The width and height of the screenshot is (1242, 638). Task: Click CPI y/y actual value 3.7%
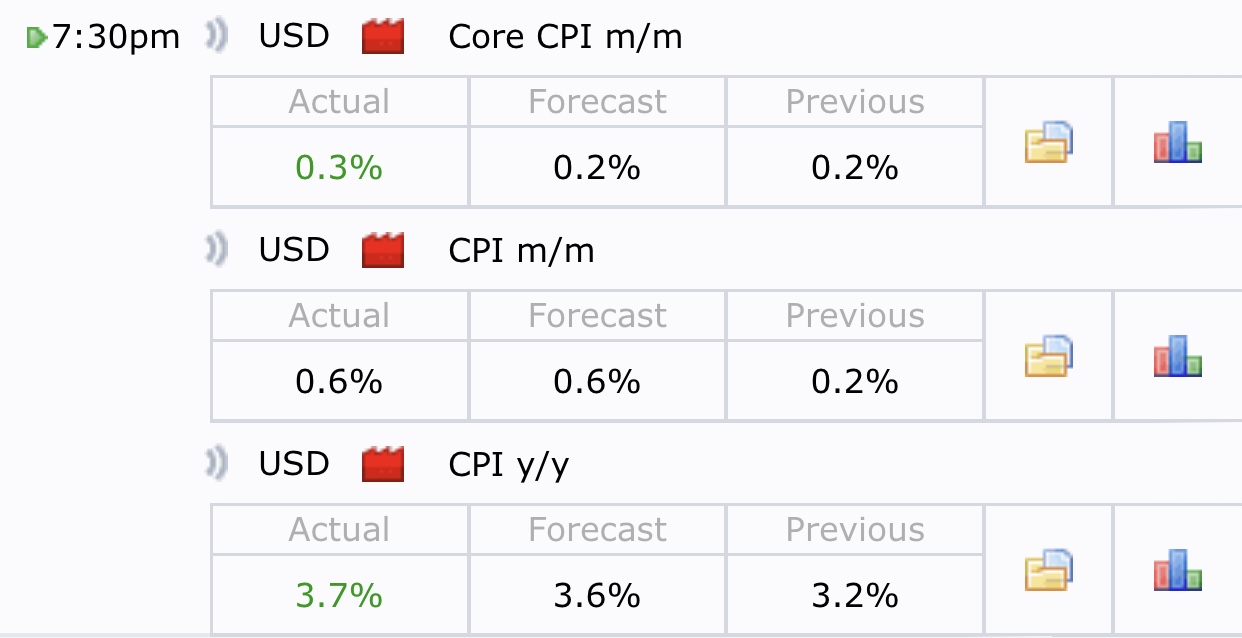pos(339,596)
